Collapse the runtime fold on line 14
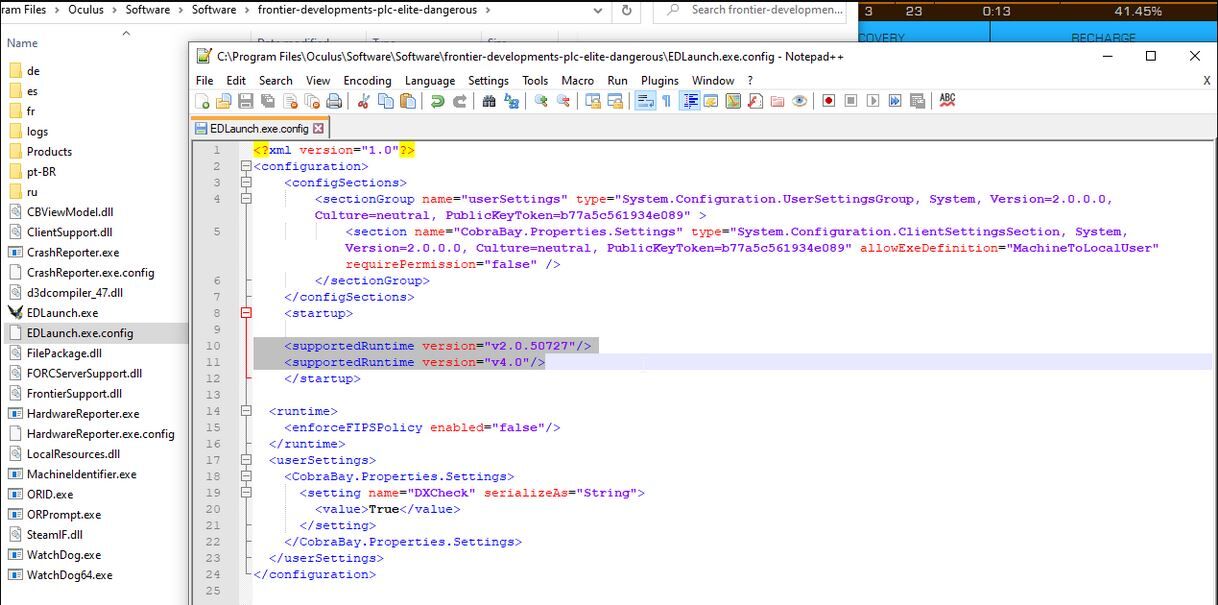This screenshot has height=605, width=1218. 246,411
